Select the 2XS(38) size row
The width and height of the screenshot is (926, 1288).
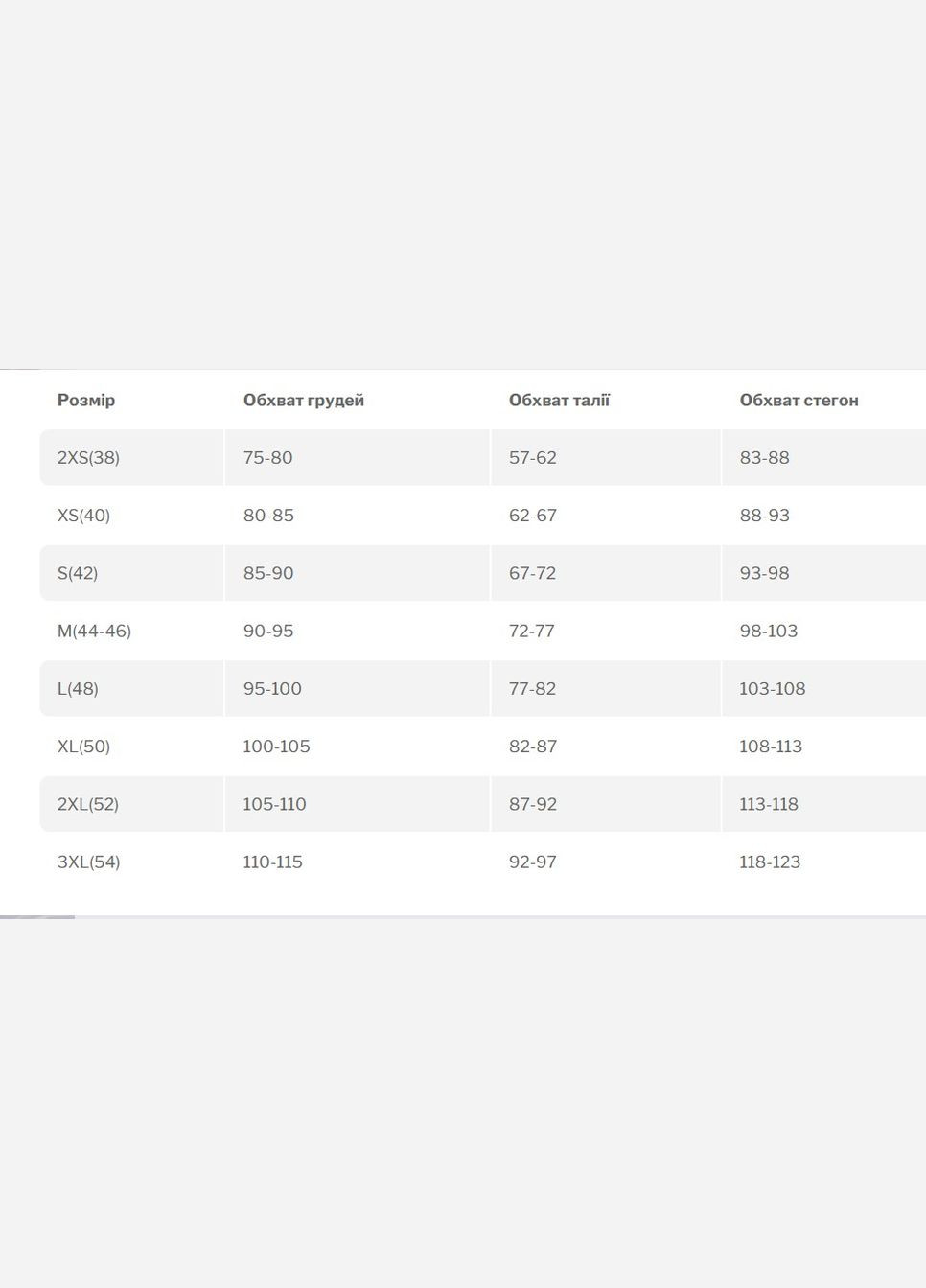click(x=88, y=458)
